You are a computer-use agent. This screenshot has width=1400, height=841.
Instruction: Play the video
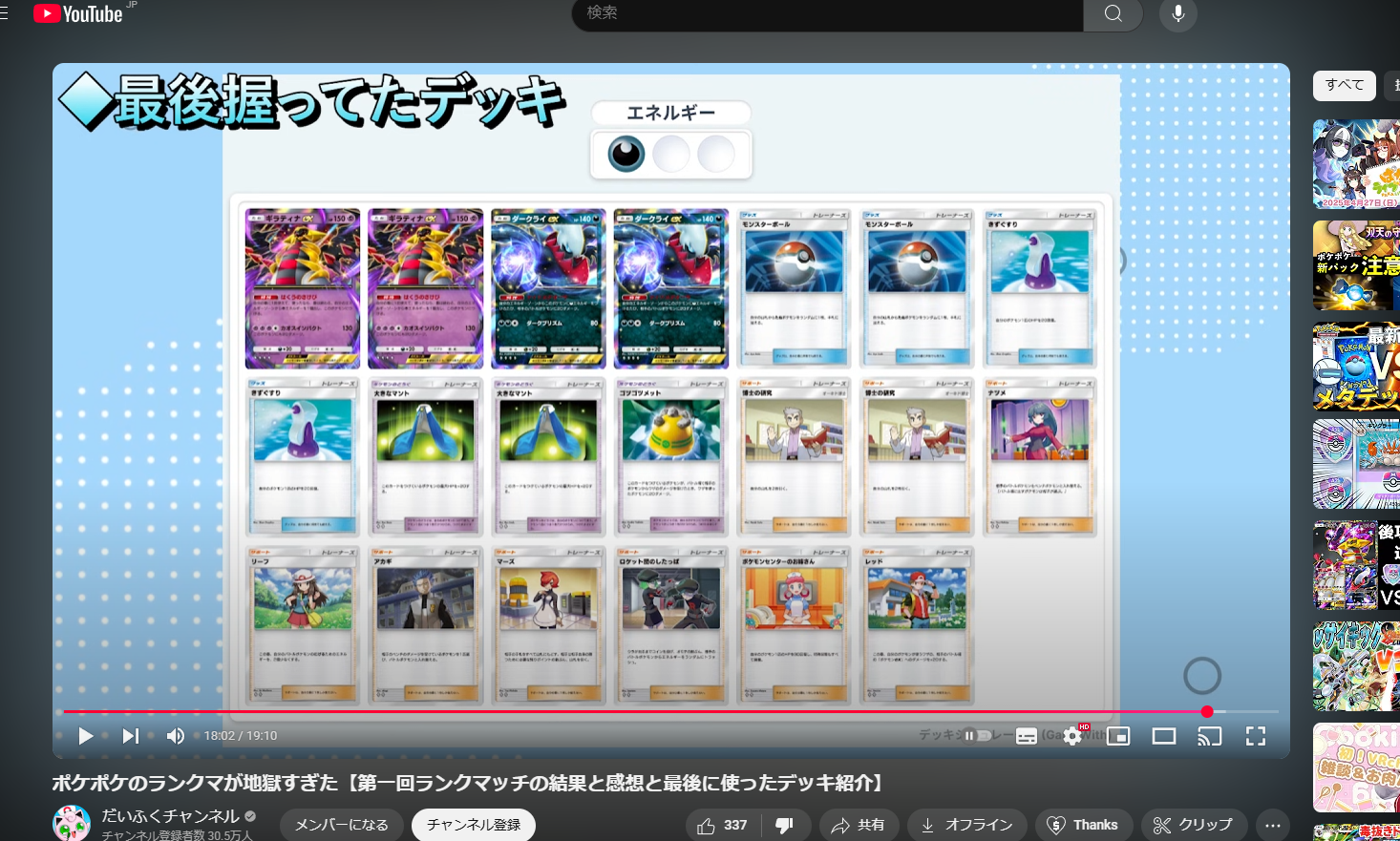click(x=85, y=736)
